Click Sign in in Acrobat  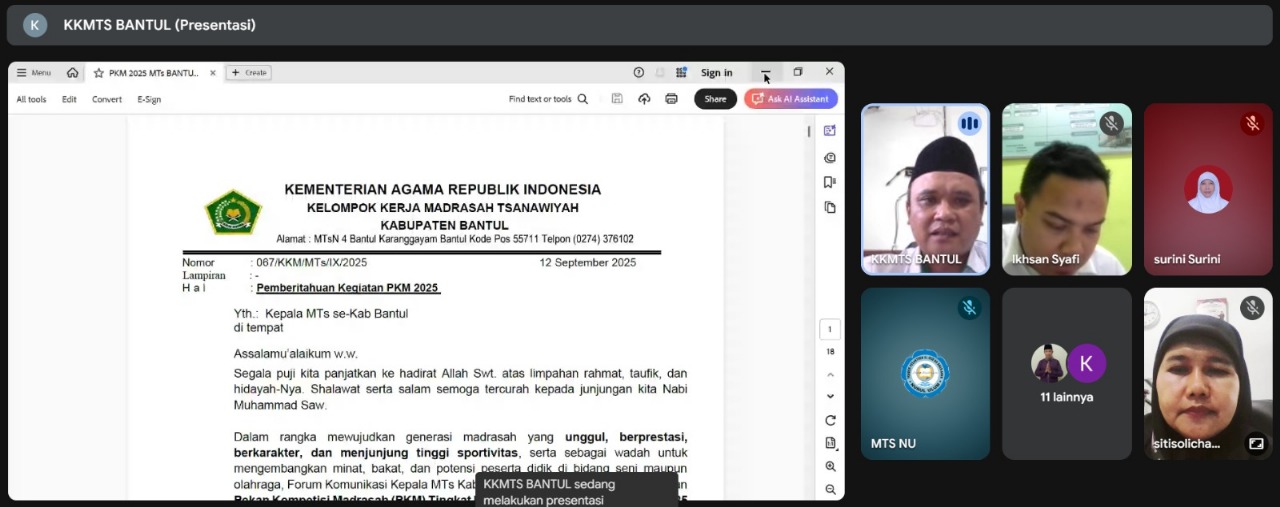pyautogui.click(x=716, y=73)
